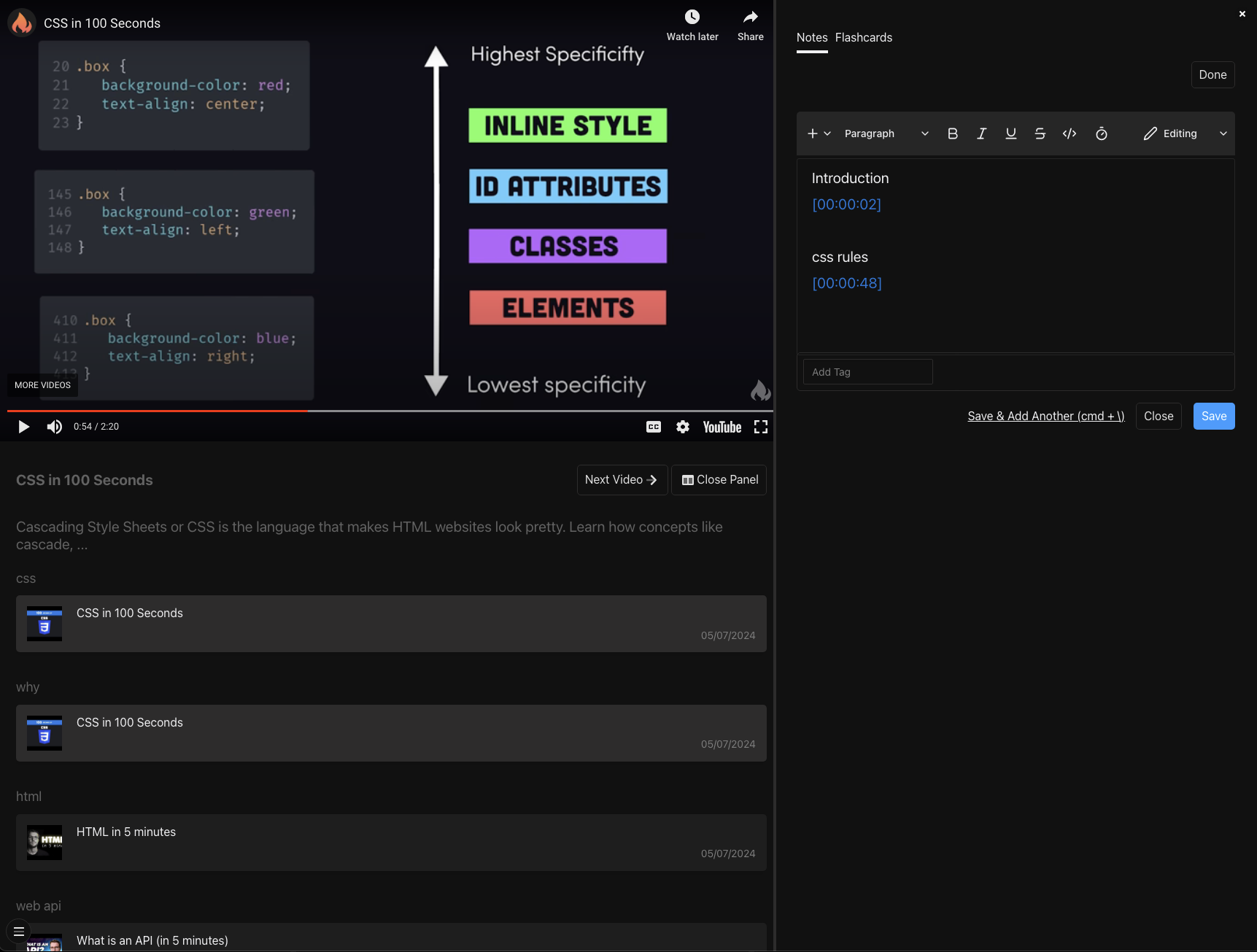Toggle italic formatting
Image resolution: width=1257 pixels, height=952 pixels.
[x=982, y=133]
